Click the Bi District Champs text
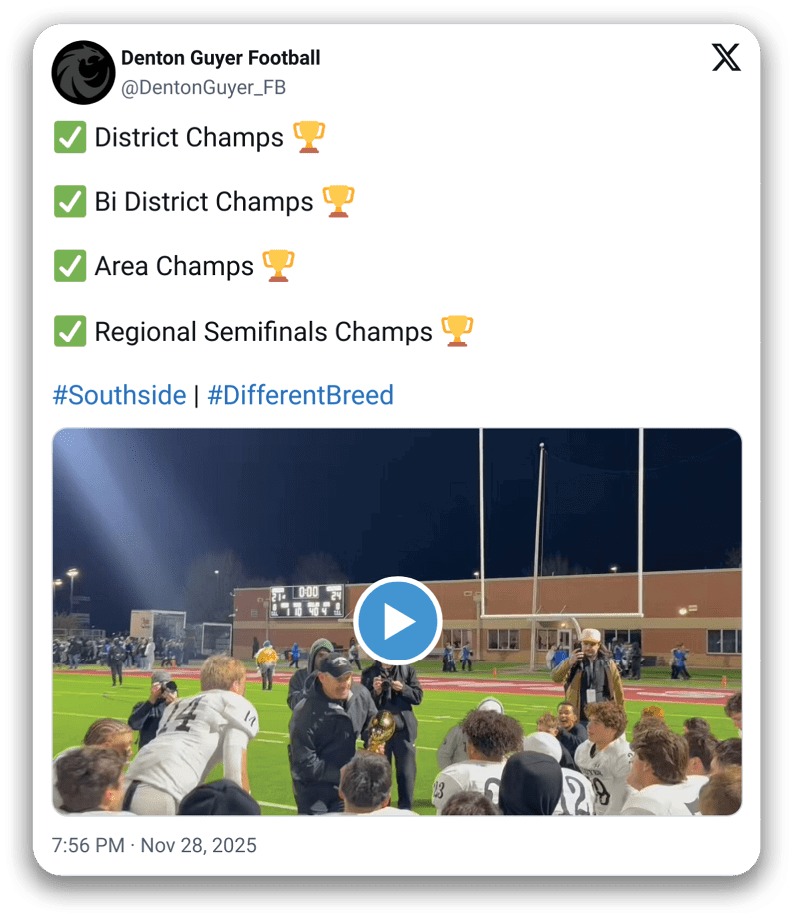Image resolution: width=793 pixels, height=918 pixels. (204, 202)
